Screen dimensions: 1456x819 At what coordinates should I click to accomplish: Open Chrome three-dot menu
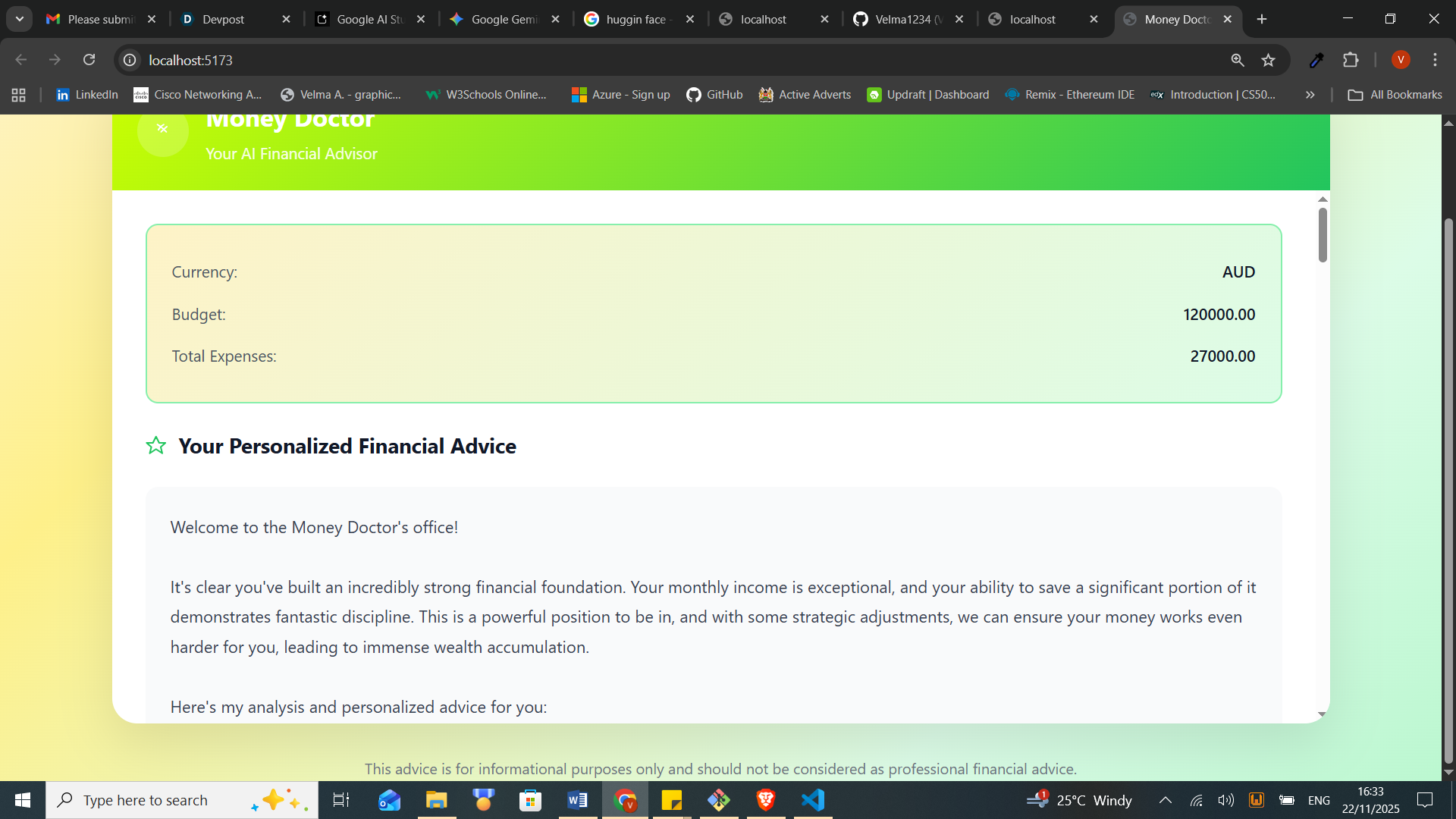pyautogui.click(x=1435, y=60)
